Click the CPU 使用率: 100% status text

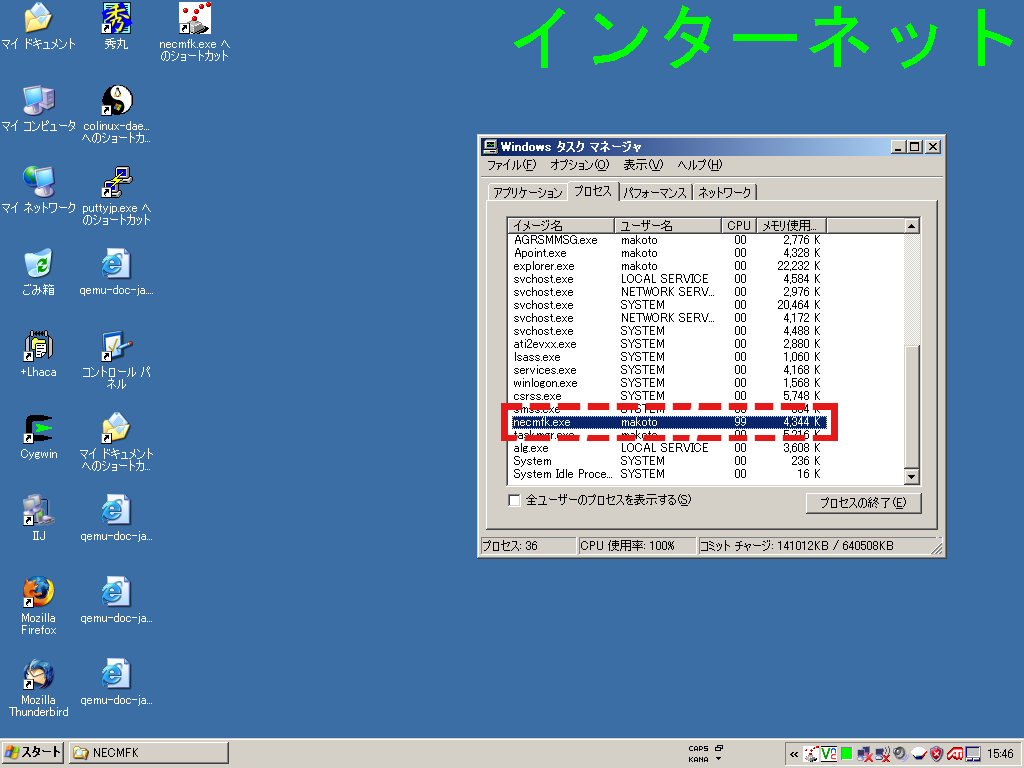(628, 546)
